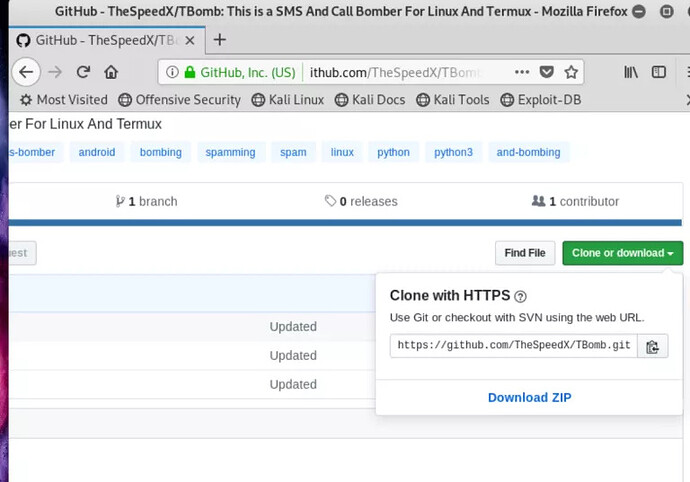Collapse the Clone or download dropdown
Screen dimensions: 690x482
(x=622, y=253)
